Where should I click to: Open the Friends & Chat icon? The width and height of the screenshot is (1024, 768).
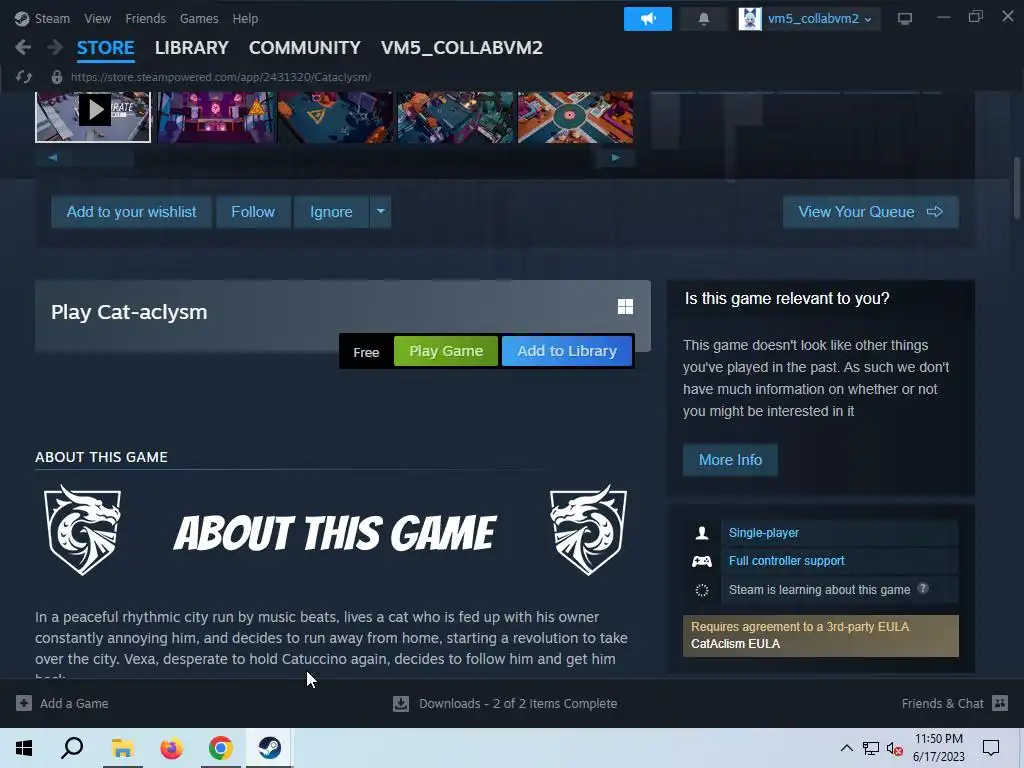tap(1000, 703)
